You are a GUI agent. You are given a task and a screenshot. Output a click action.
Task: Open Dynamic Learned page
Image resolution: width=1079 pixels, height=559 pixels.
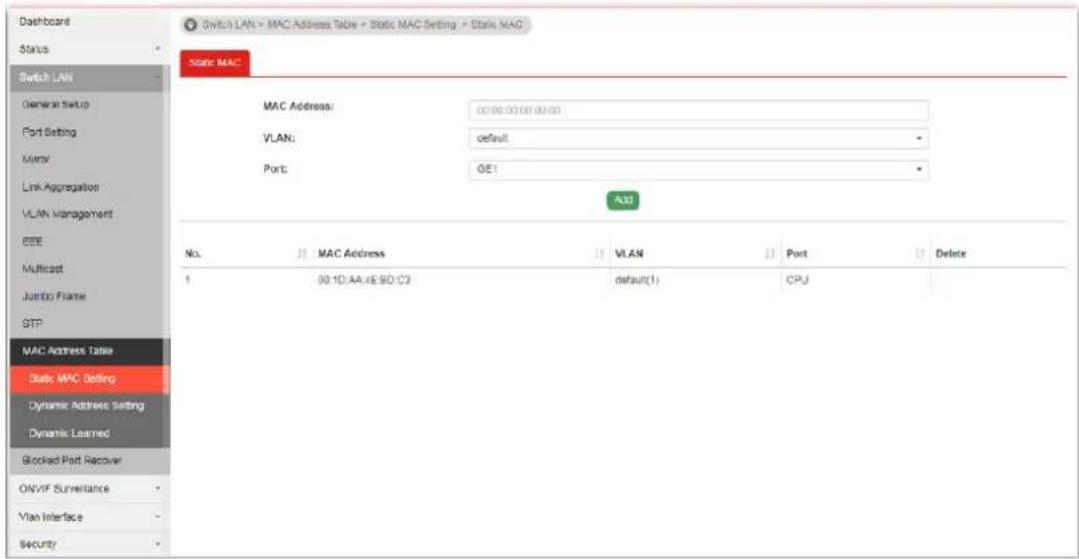point(86,434)
